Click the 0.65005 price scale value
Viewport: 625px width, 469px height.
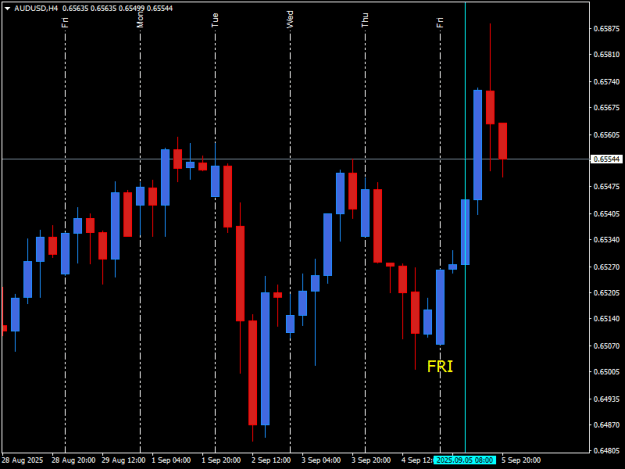(607, 372)
